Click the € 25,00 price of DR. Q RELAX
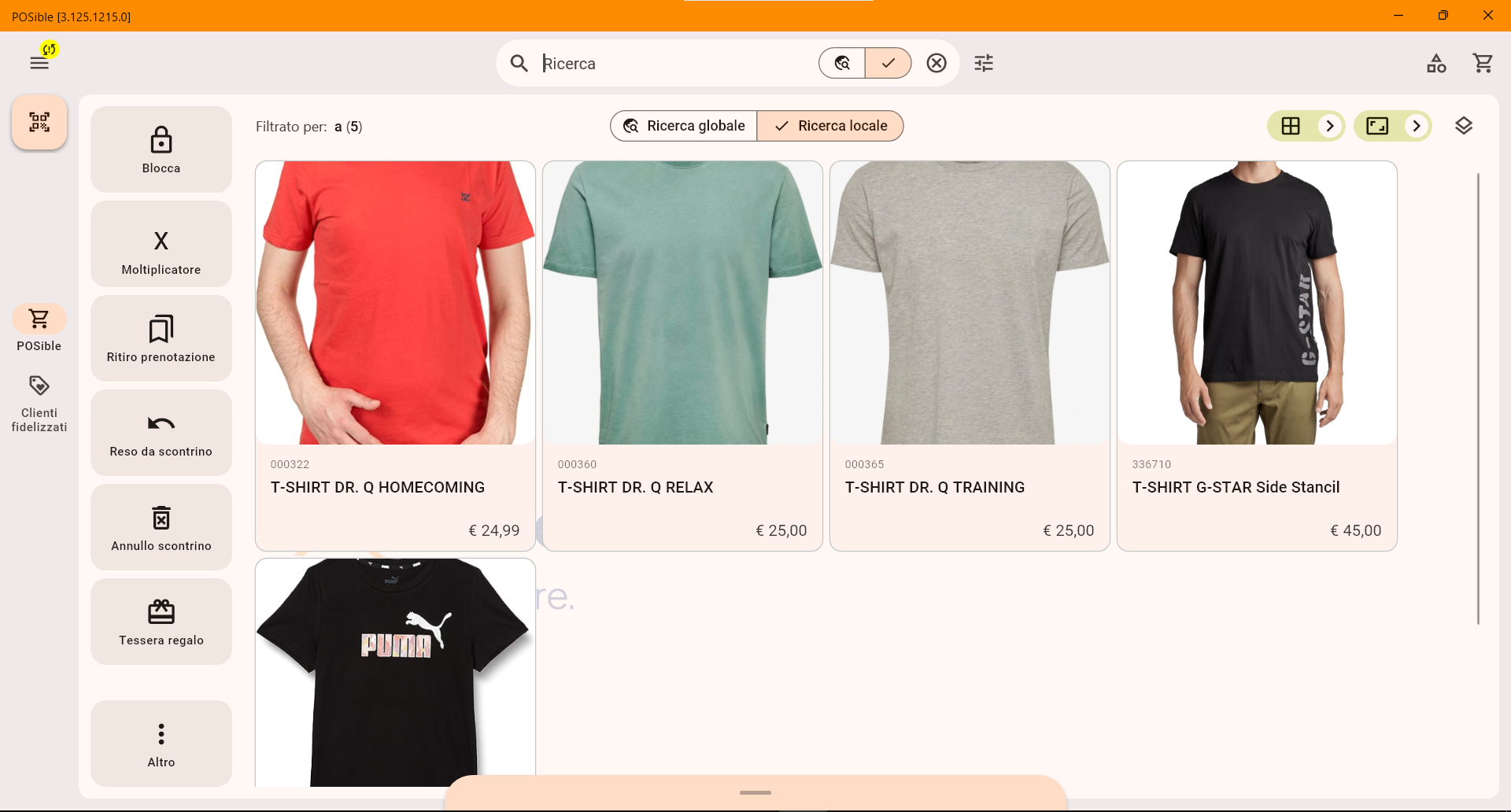Viewport: 1511px width, 812px height. (781, 530)
